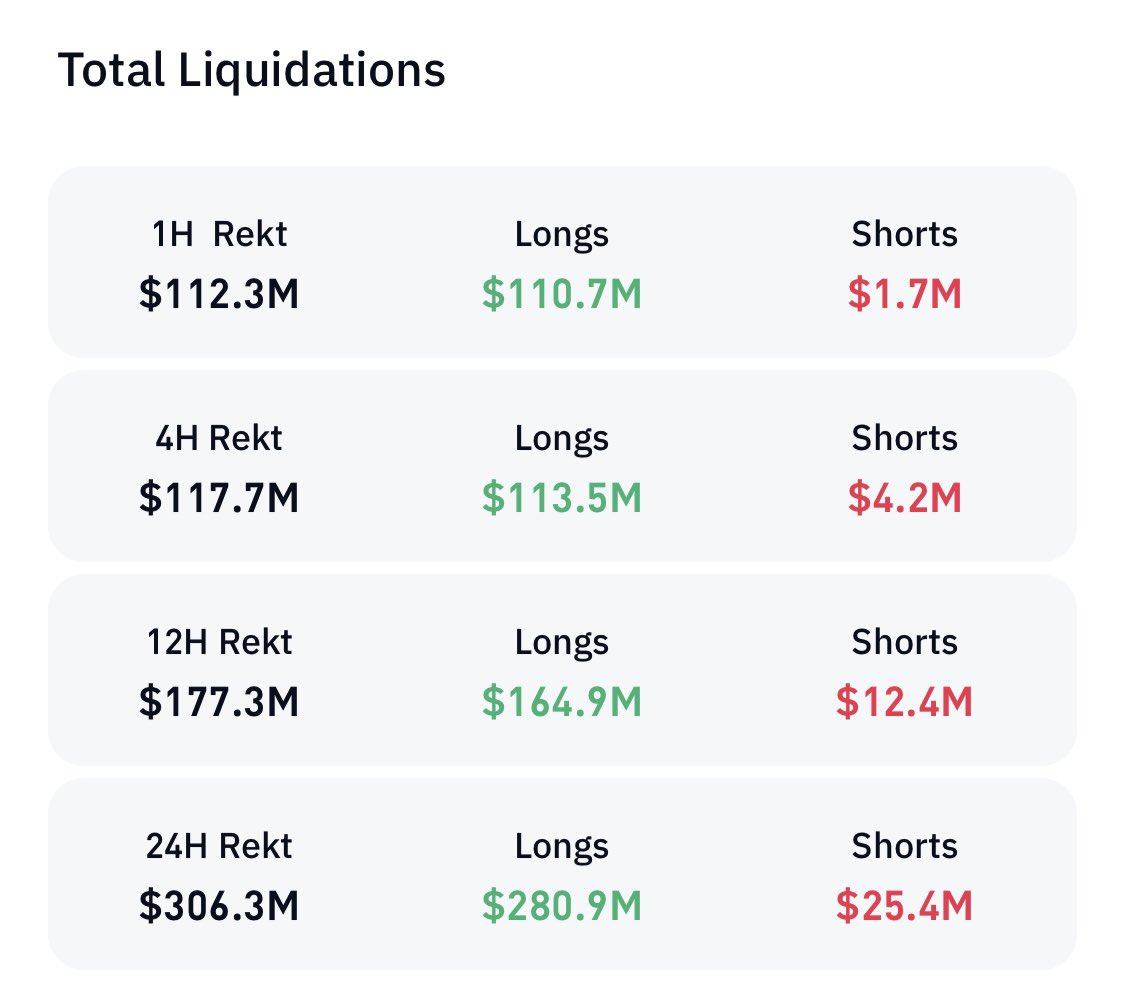Click the $112.3M 1H total value

tap(219, 293)
